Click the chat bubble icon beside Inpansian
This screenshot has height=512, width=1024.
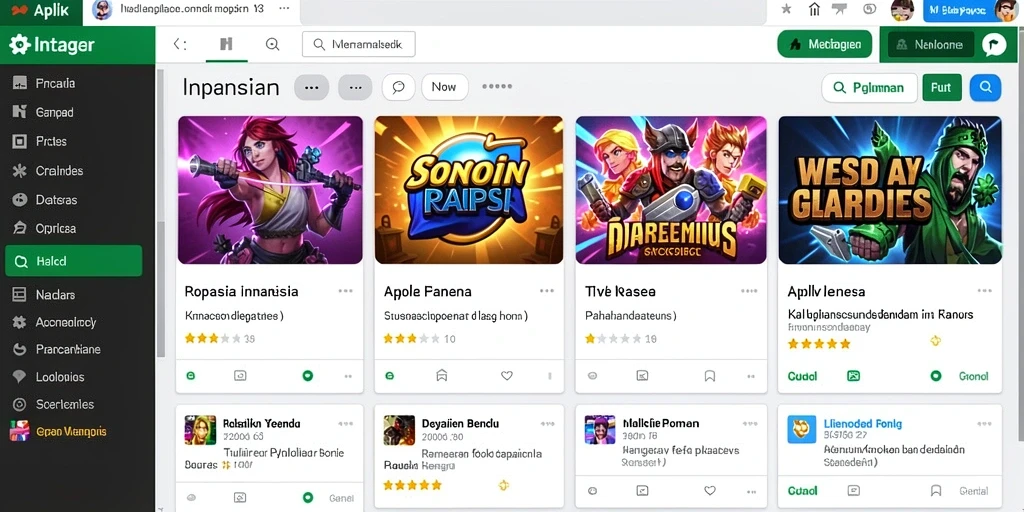coord(398,88)
